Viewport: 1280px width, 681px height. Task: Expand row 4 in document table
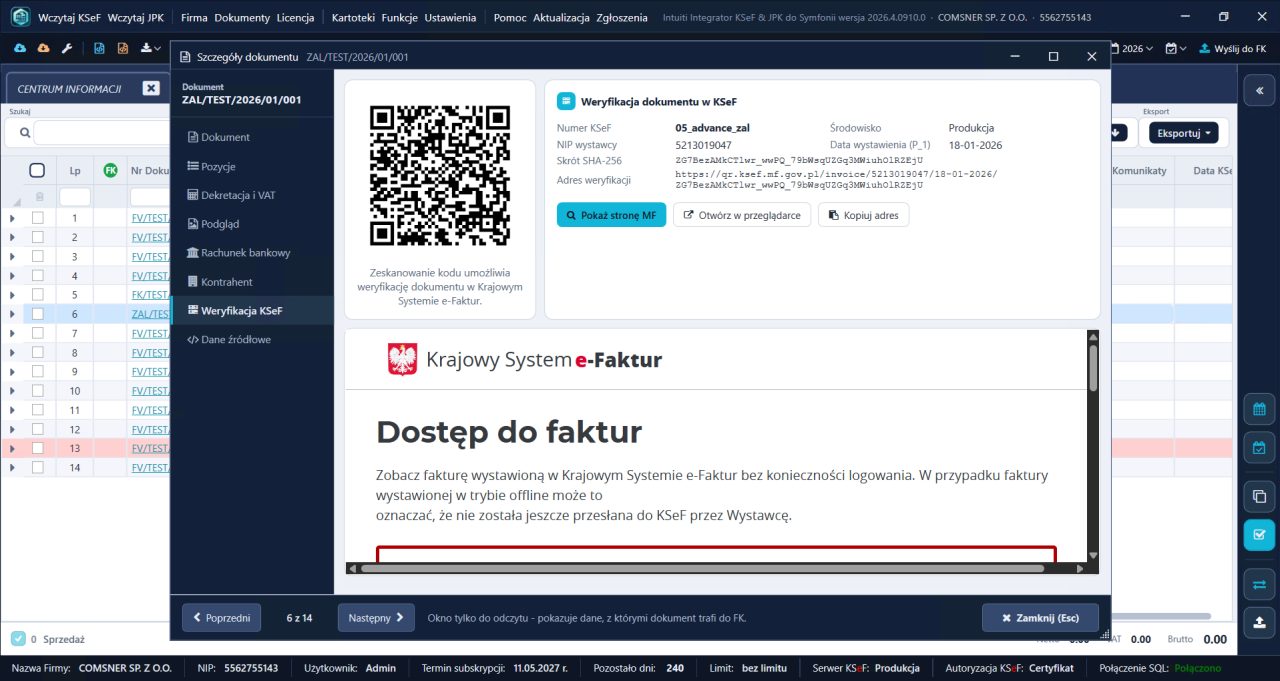pyautogui.click(x=12, y=276)
